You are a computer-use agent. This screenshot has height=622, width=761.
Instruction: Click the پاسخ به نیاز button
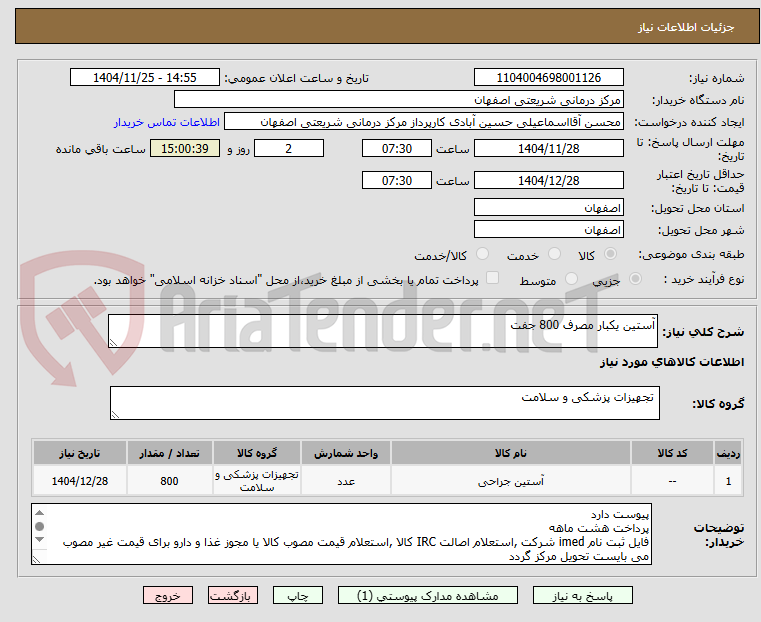(582, 595)
